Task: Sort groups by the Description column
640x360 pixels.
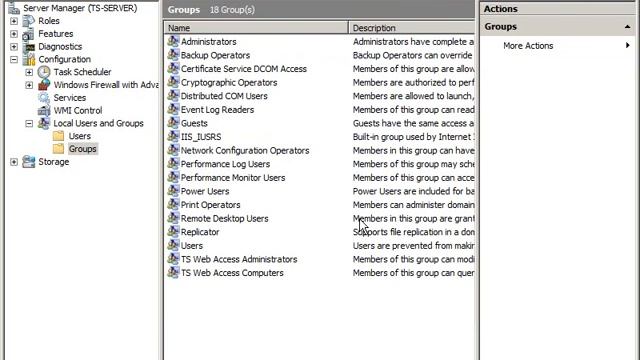Action: click(x=411, y=28)
